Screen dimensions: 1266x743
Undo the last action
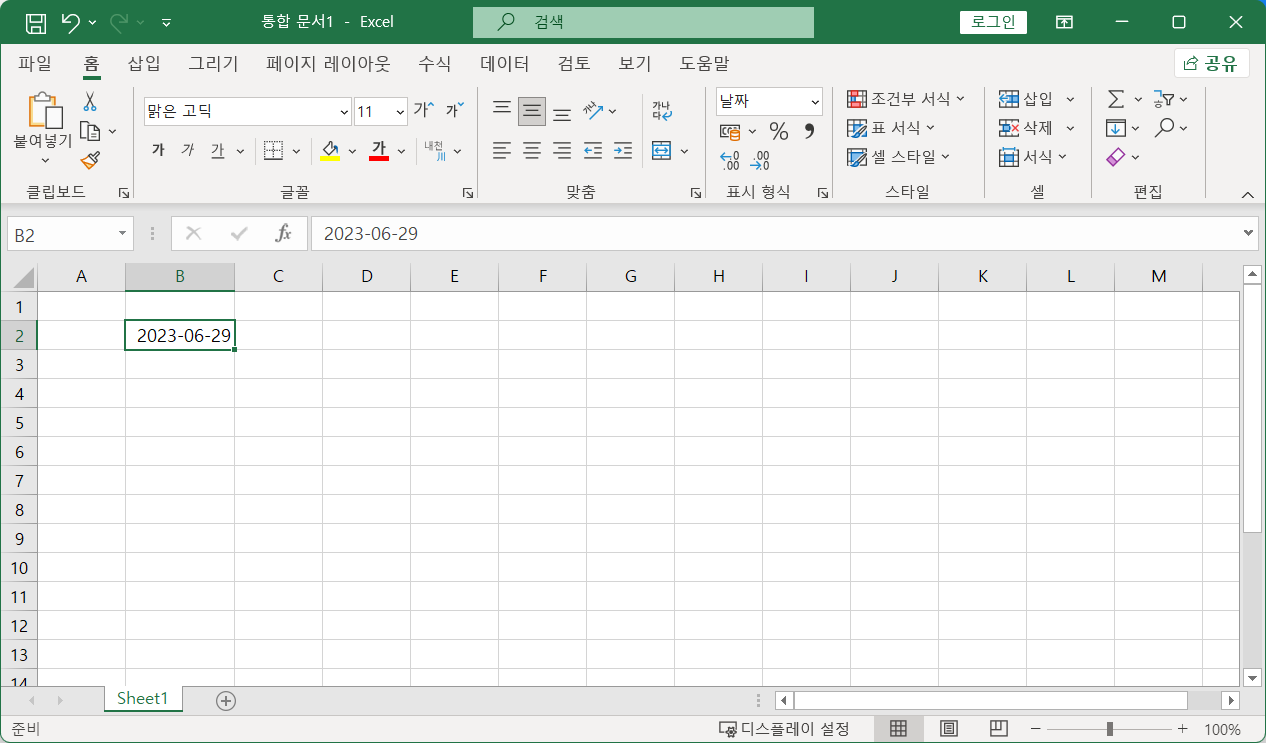coord(70,22)
